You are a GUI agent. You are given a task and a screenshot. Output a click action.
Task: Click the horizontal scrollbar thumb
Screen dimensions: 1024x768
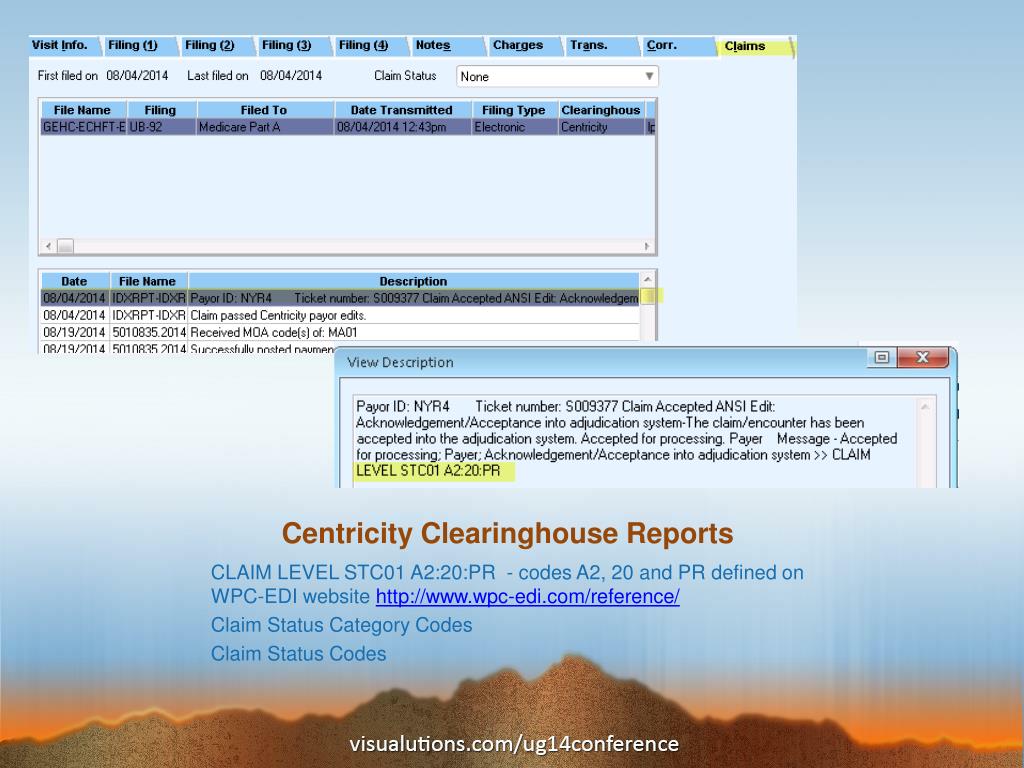coord(65,246)
